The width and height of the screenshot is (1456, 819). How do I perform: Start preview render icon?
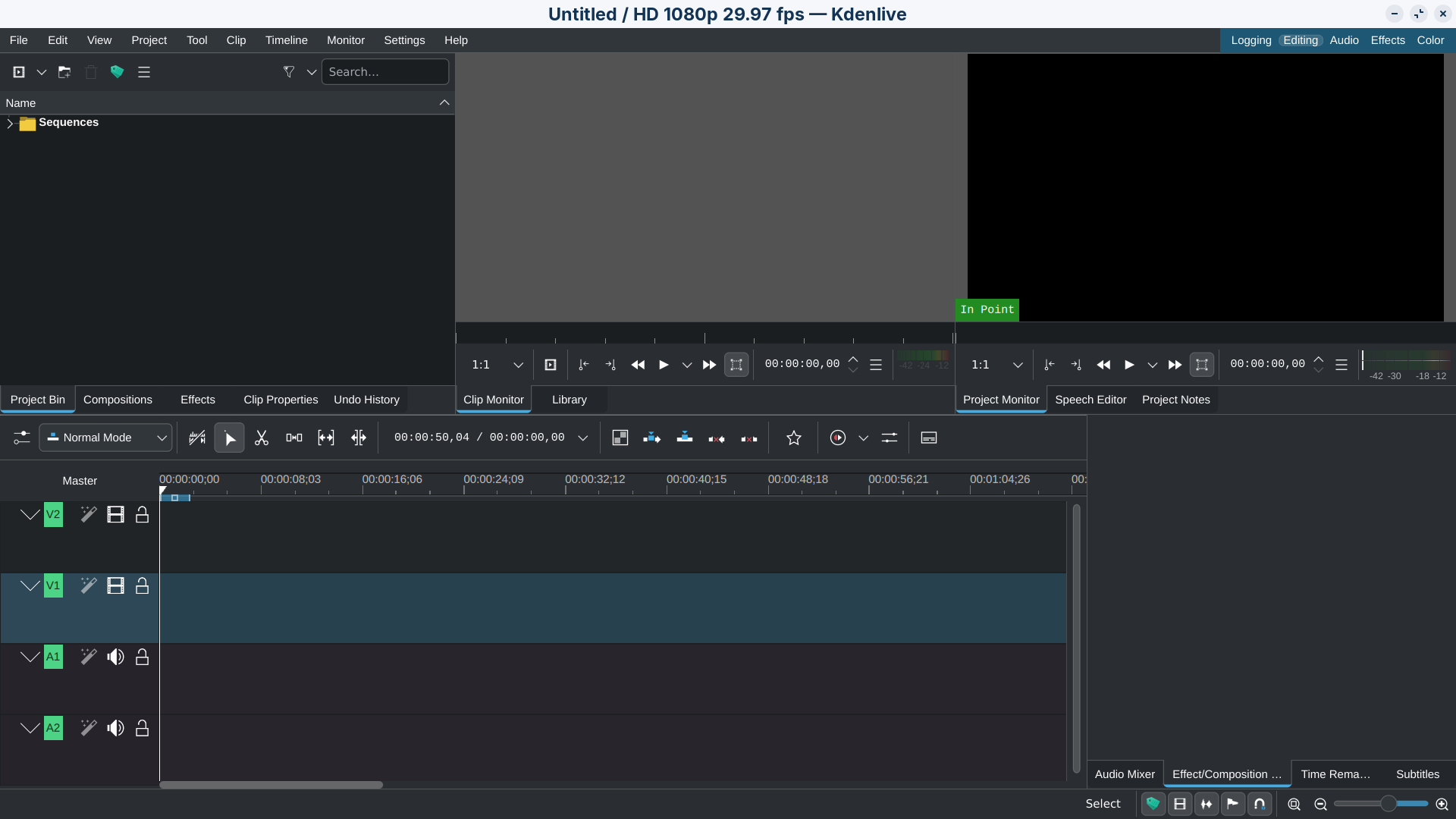(838, 438)
